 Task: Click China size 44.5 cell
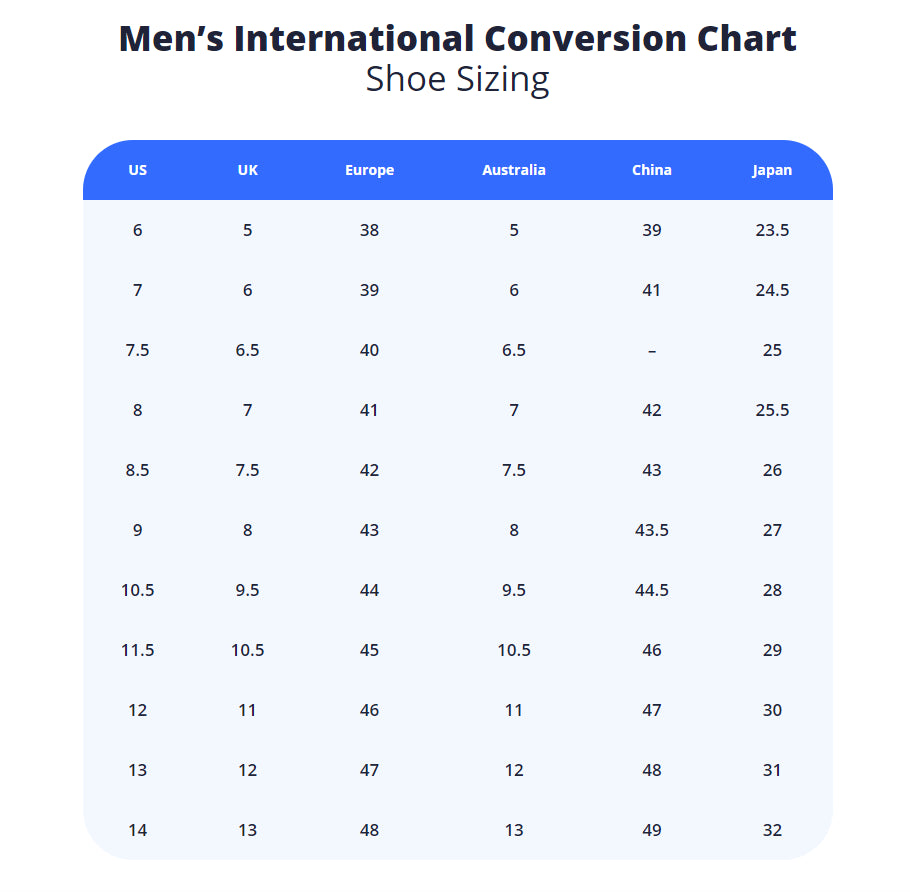[652, 590]
